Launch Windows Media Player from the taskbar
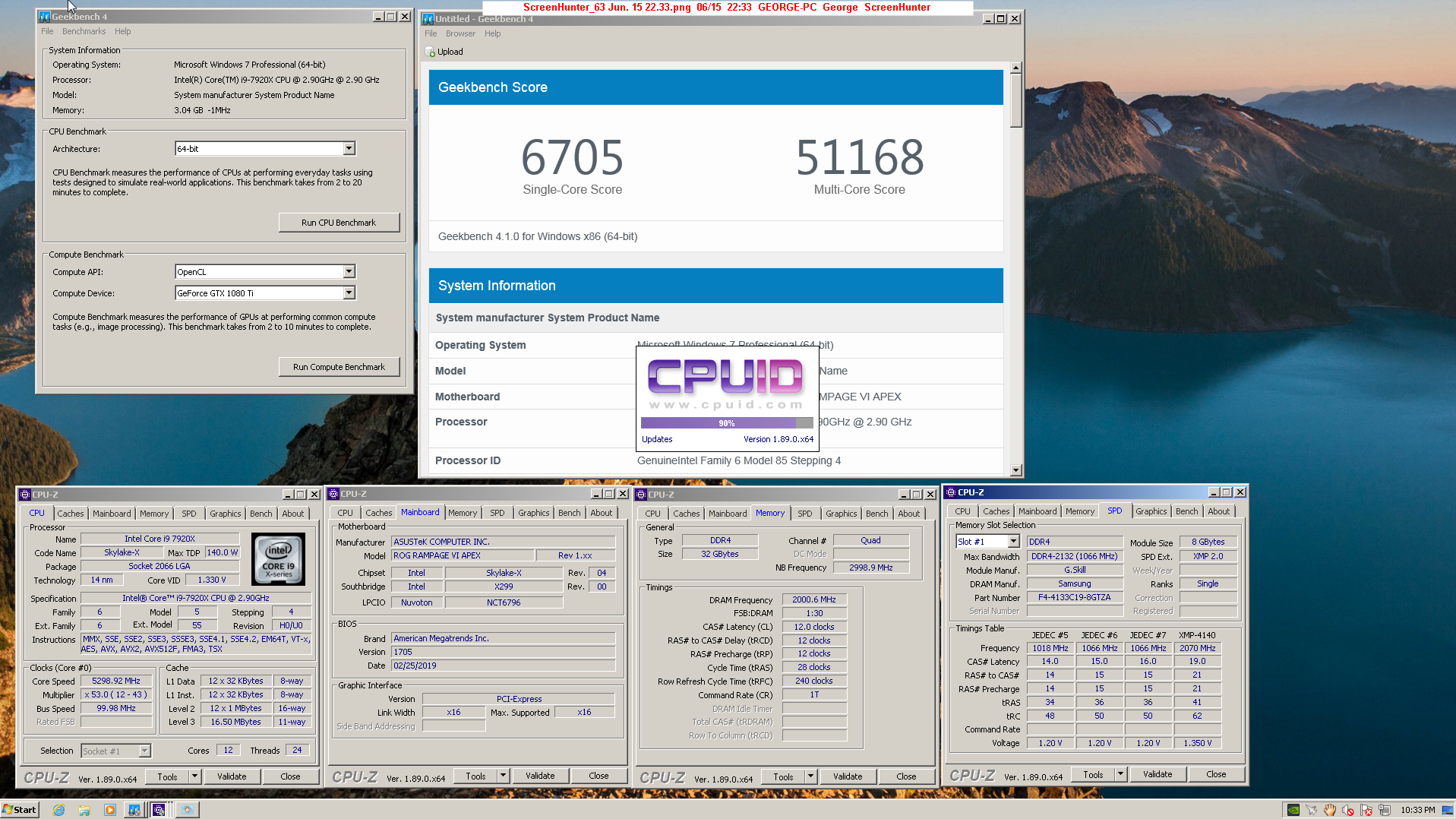1456x819 pixels. click(x=110, y=810)
